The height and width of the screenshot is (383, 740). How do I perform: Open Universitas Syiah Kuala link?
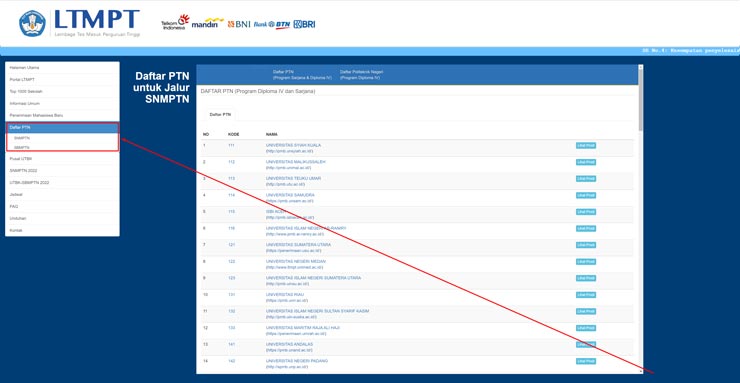293,145
